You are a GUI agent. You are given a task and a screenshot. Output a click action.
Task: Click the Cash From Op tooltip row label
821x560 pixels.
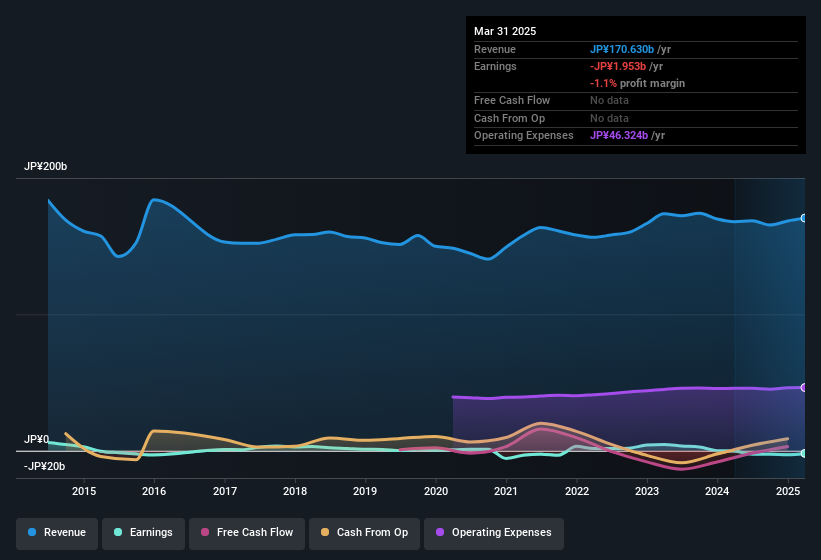click(x=509, y=118)
